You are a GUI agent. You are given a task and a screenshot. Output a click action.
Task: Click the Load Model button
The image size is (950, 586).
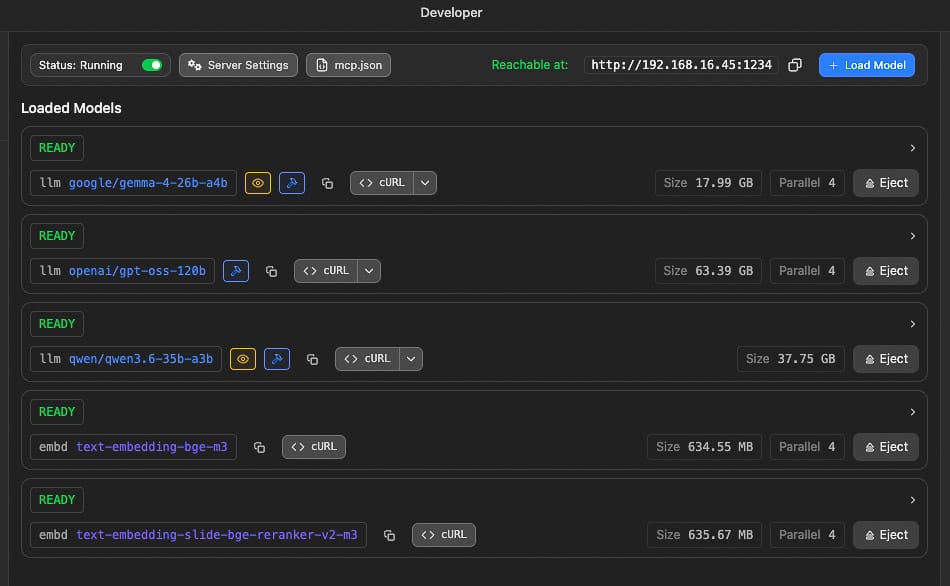pyautogui.click(x=866, y=65)
